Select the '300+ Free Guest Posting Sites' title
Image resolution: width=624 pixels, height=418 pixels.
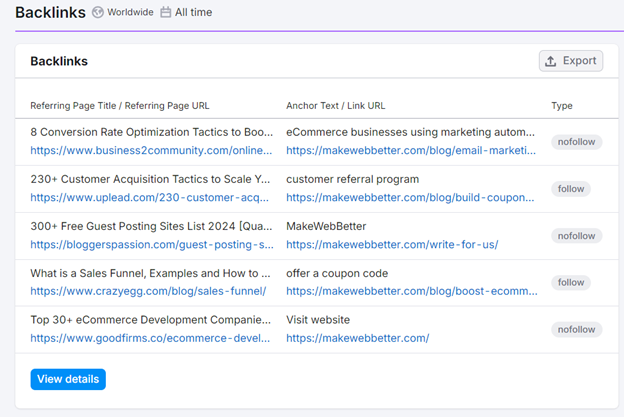click(152, 226)
